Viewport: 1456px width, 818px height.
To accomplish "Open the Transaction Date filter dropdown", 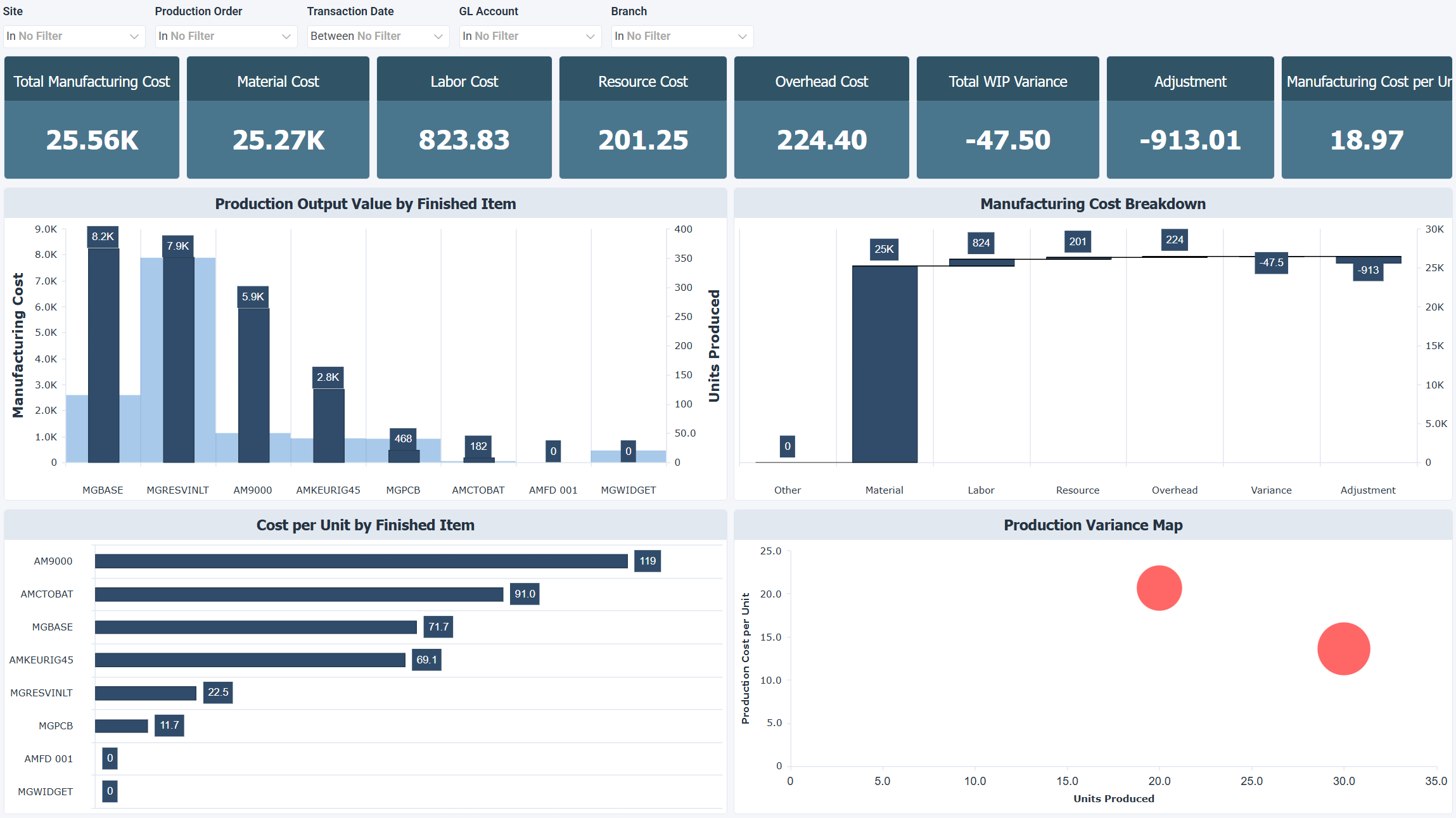I will pyautogui.click(x=378, y=36).
